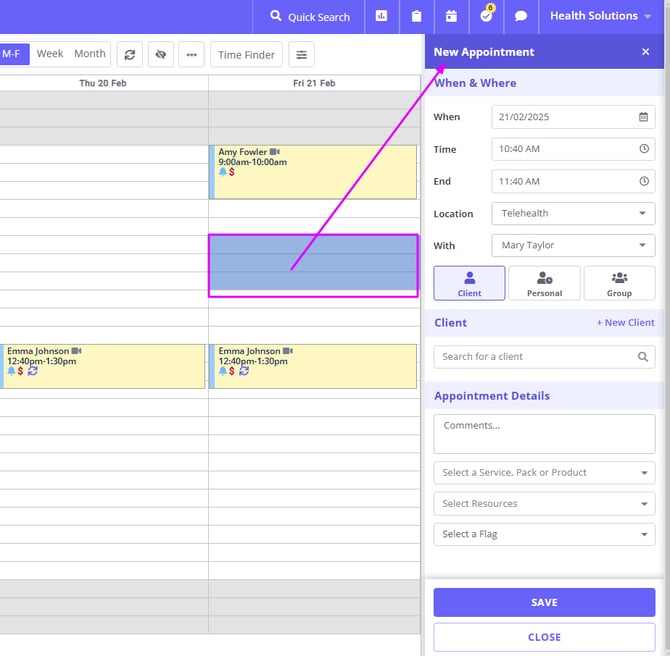The image size is (670, 656).
Task: Switch to the Week view tab
Action: (x=50, y=54)
